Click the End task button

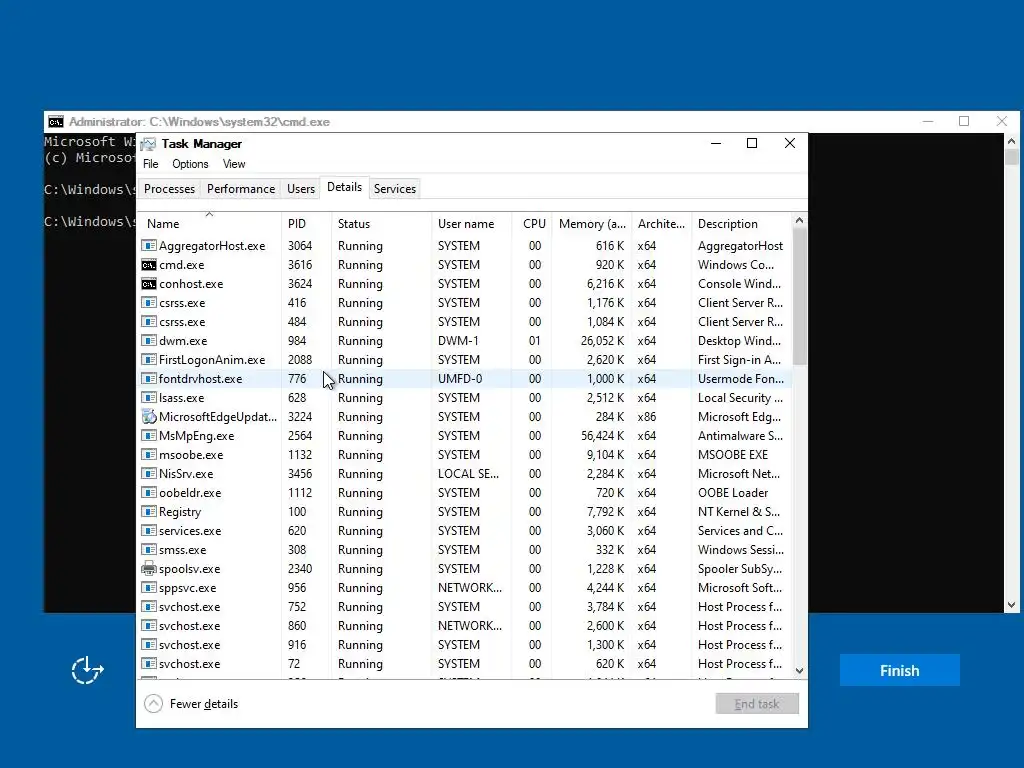(x=757, y=703)
